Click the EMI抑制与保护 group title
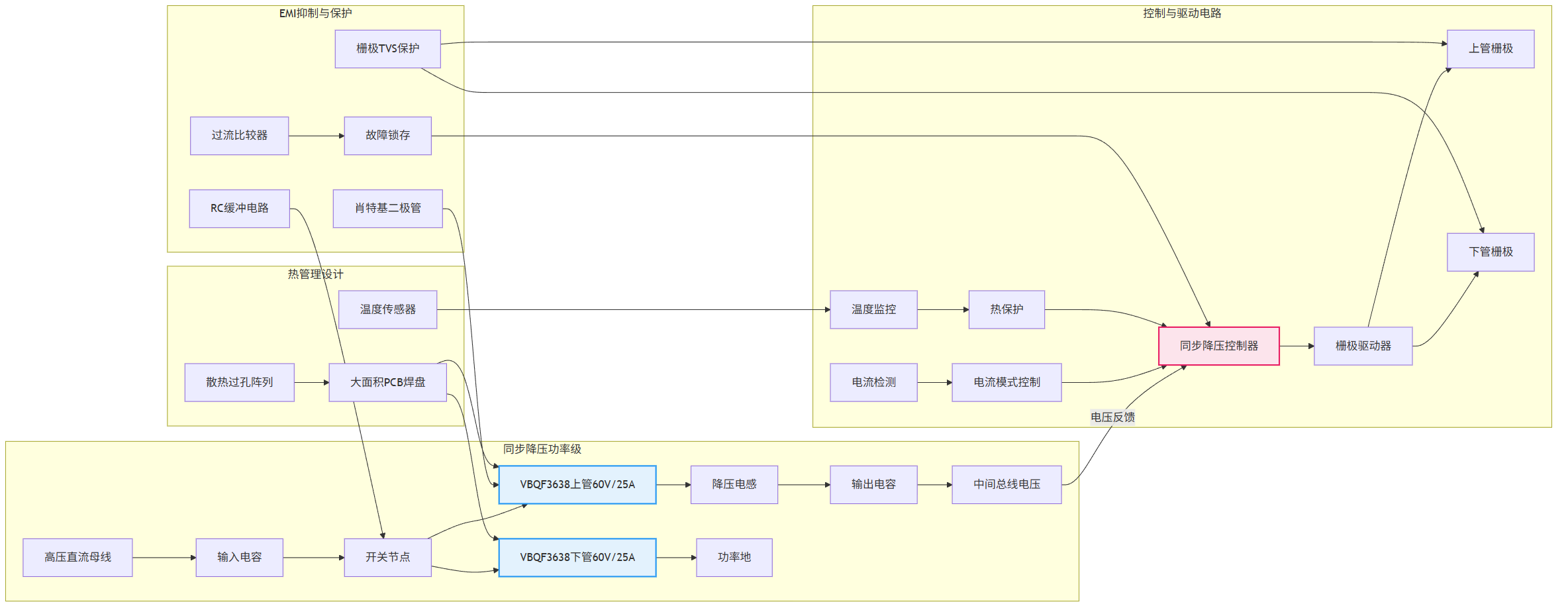This screenshot has height=612, width=1568. 315,13
